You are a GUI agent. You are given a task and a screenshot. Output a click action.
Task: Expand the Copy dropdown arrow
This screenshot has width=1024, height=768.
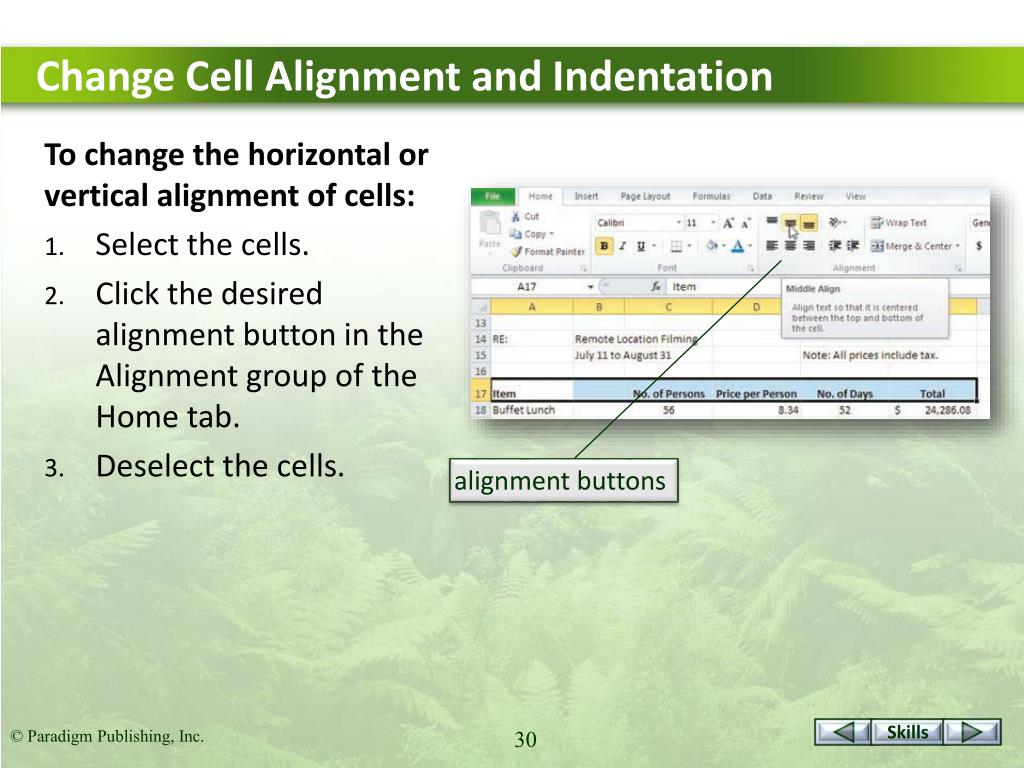[x=551, y=234]
